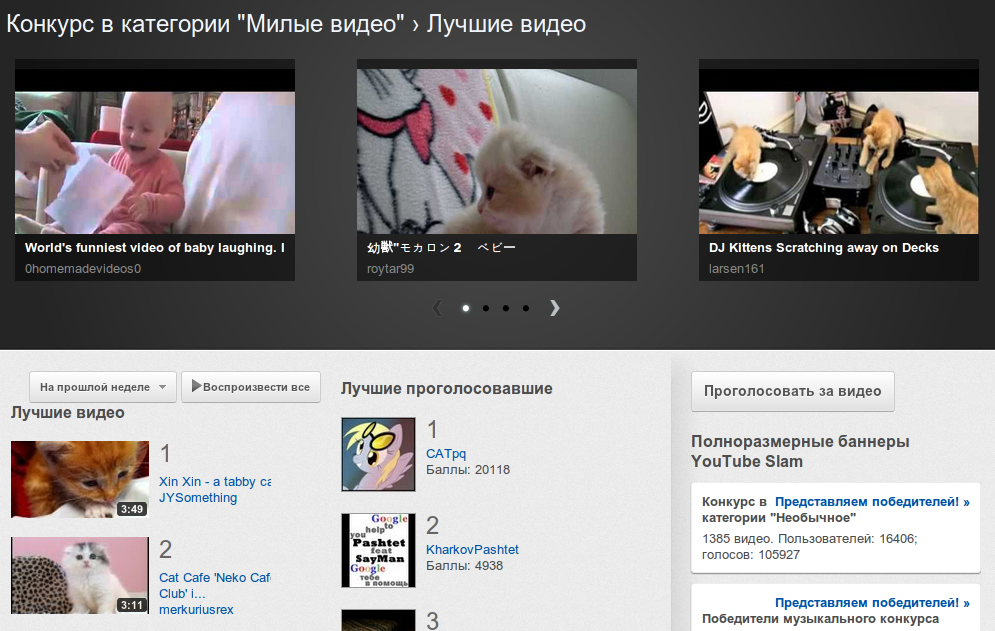This screenshot has width=995, height=631.
Task: Click the "Победители музыкального конкурса" text
Action: [x=820, y=619]
